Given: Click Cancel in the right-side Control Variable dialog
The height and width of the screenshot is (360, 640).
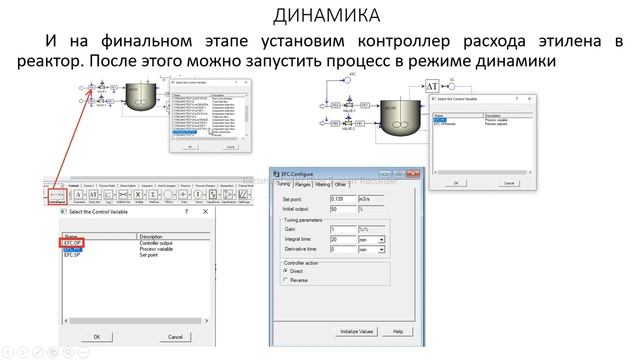Looking at the screenshot, I should pos(509,183).
